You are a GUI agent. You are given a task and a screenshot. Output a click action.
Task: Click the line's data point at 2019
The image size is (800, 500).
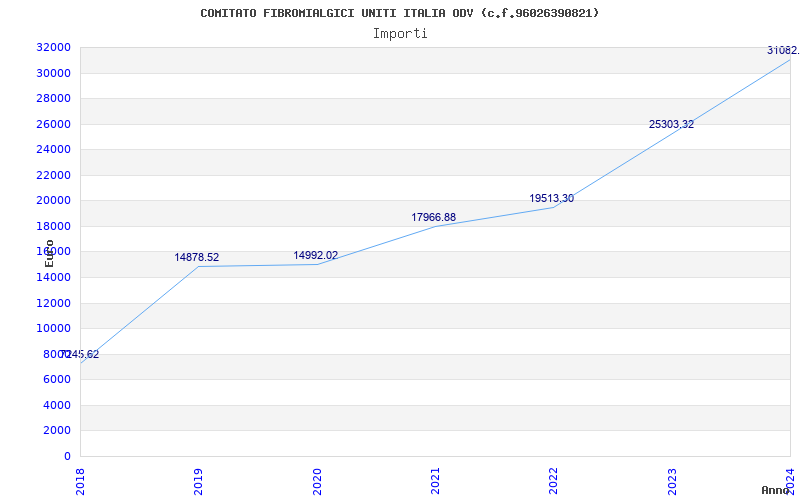point(198,266)
